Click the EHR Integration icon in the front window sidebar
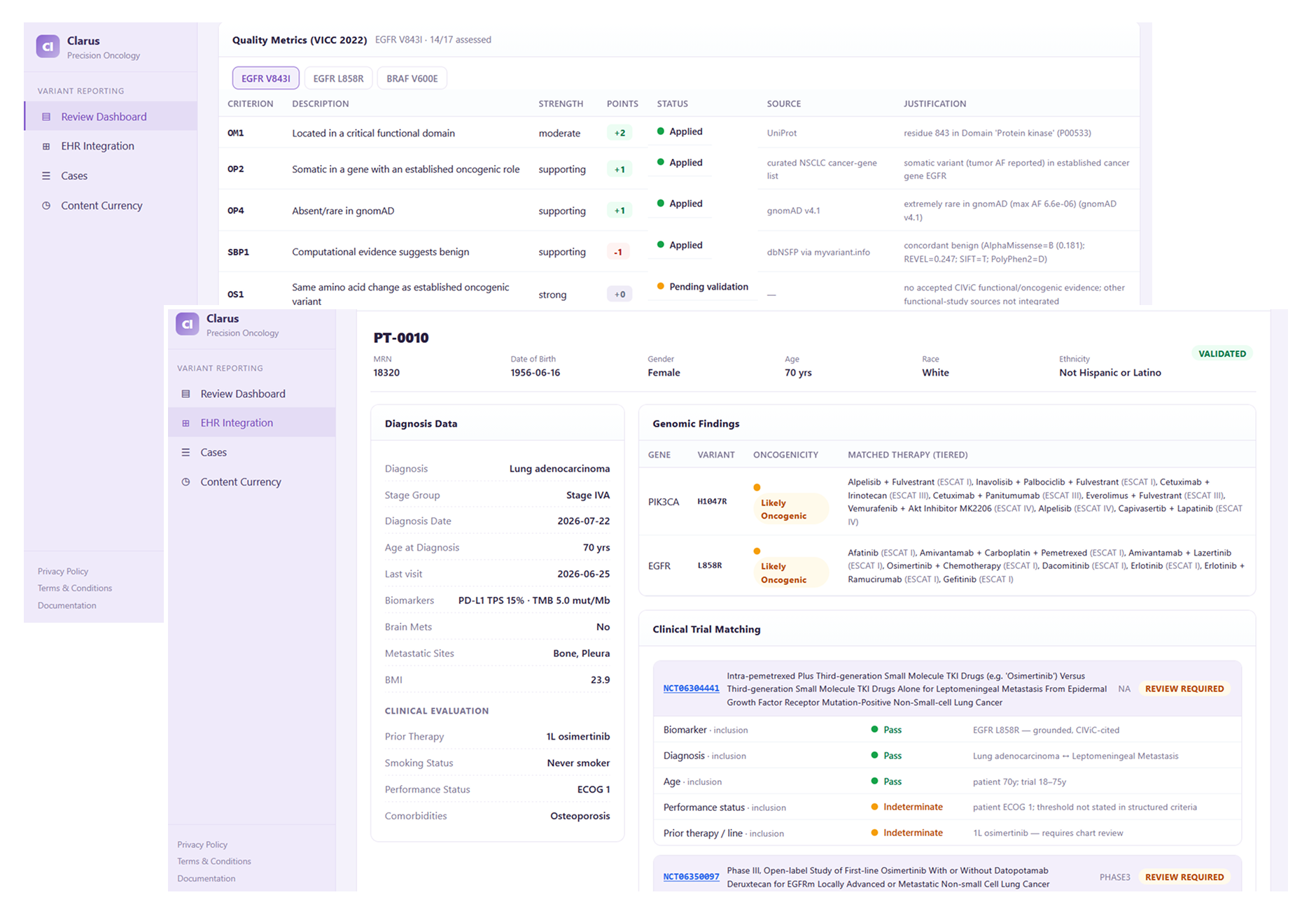1316x918 pixels. [x=185, y=423]
